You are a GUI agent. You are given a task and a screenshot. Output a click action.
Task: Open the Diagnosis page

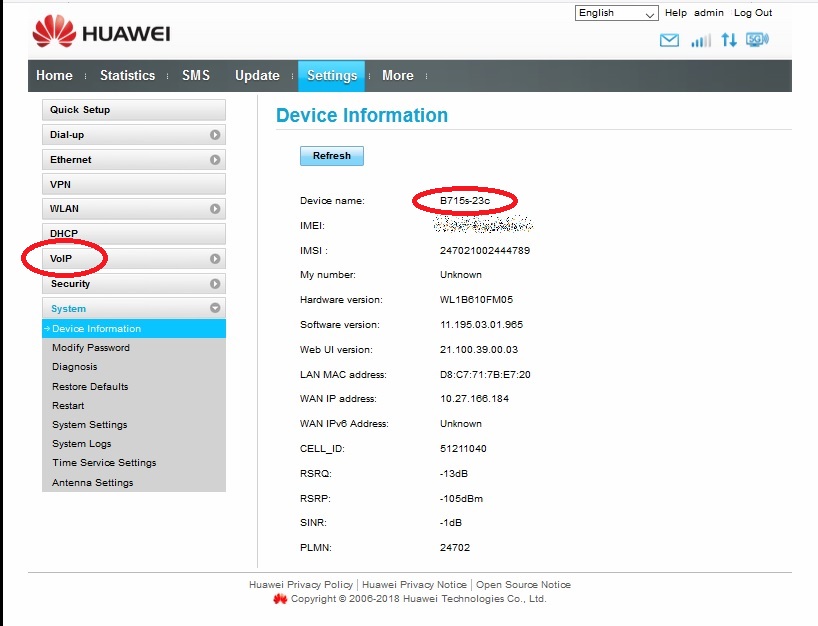point(75,367)
